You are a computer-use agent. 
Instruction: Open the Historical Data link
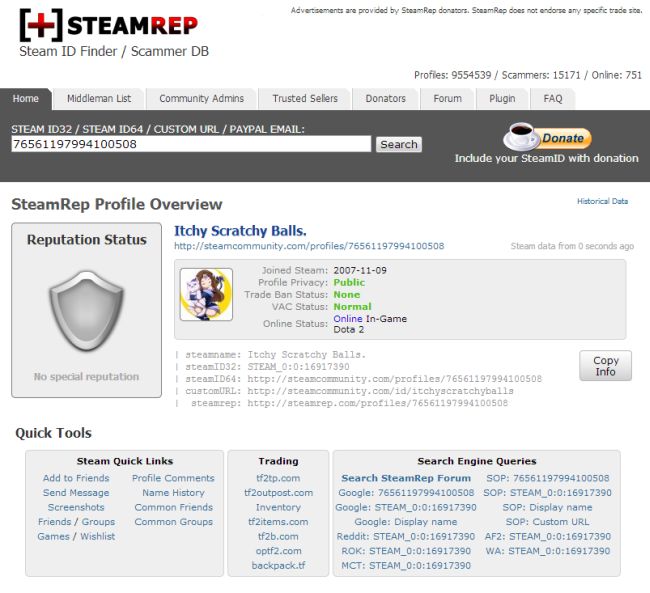[x=602, y=201]
